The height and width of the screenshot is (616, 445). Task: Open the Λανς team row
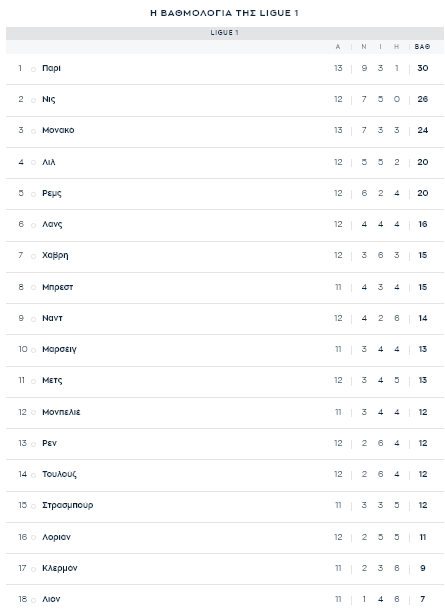(x=225, y=224)
